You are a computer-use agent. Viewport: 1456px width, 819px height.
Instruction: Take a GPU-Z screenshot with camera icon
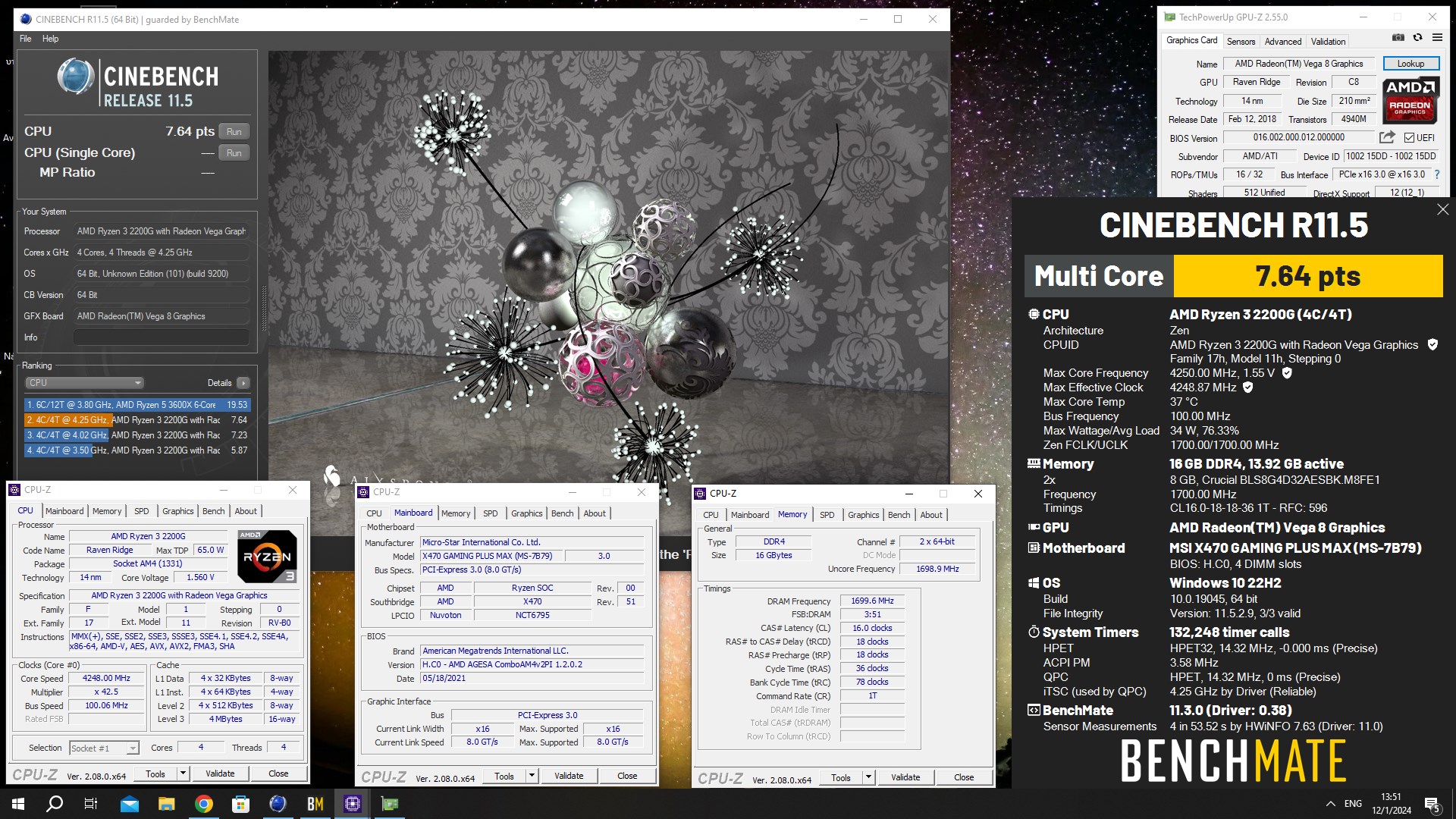click(1398, 37)
